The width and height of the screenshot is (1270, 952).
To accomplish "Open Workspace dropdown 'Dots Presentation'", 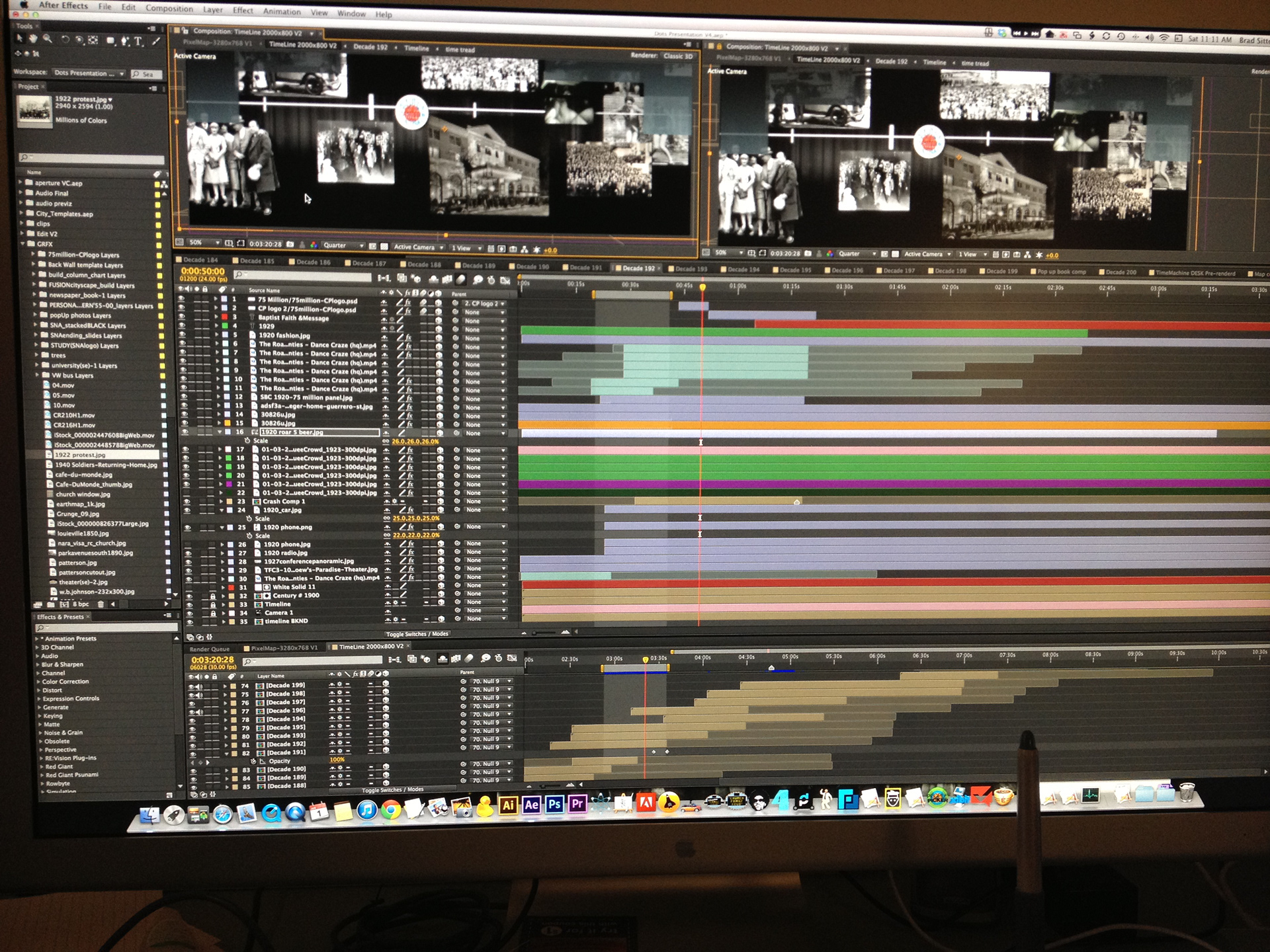I will coord(89,73).
